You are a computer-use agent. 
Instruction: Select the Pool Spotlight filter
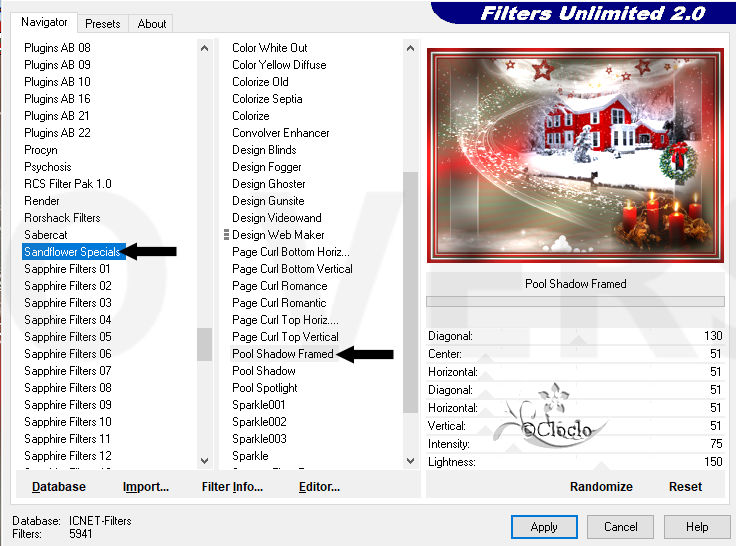tap(265, 388)
